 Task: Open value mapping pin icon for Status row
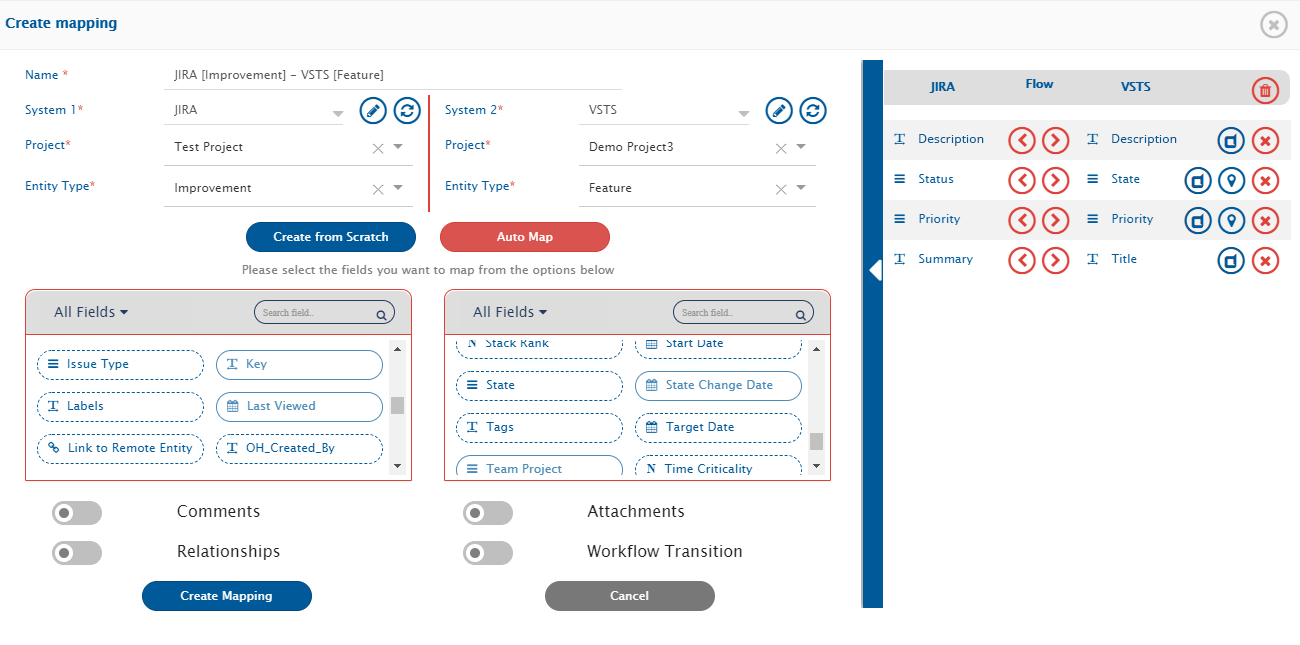coord(1231,181)
